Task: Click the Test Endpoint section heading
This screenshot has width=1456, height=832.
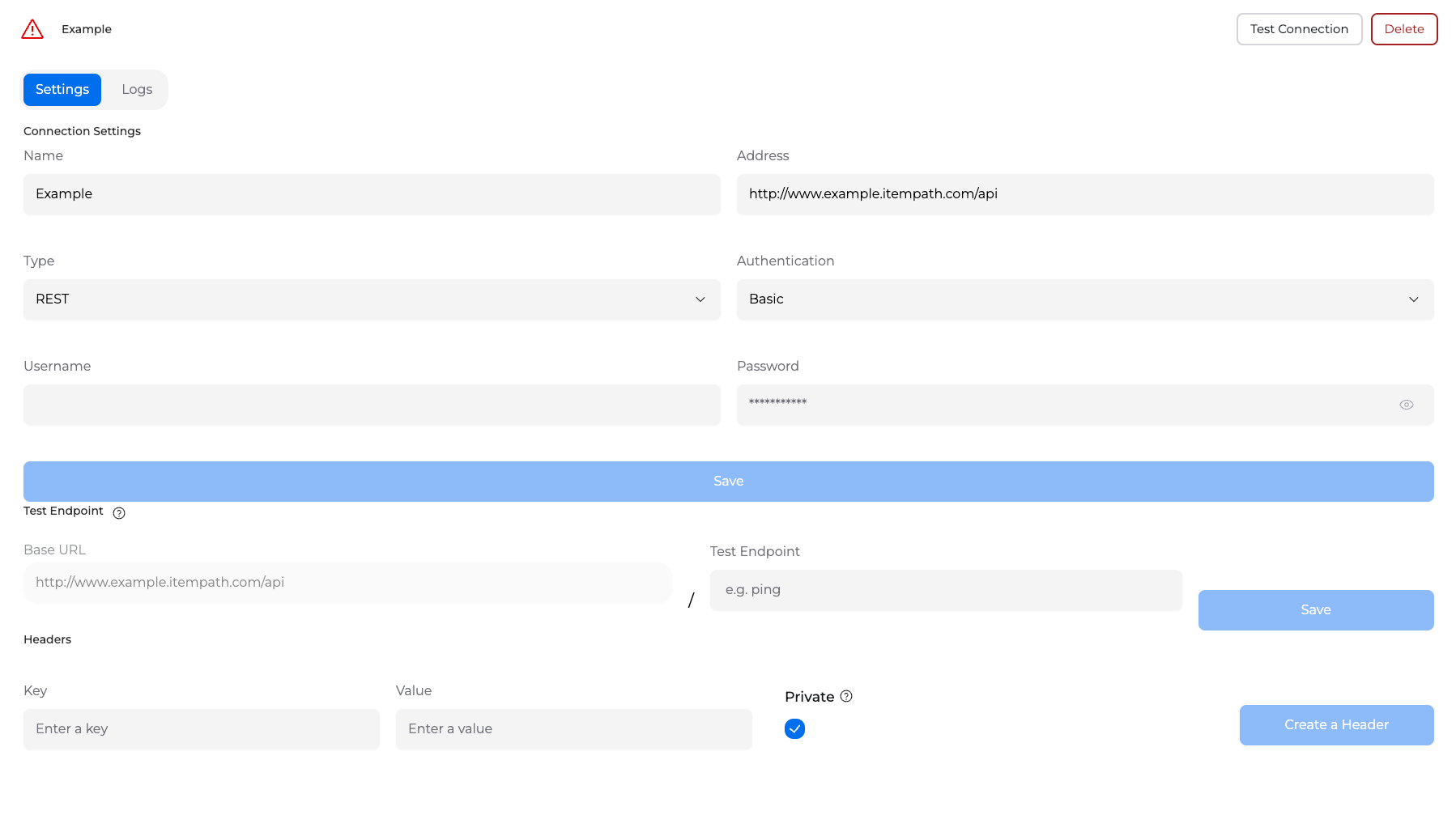Action: click(63, 511)
